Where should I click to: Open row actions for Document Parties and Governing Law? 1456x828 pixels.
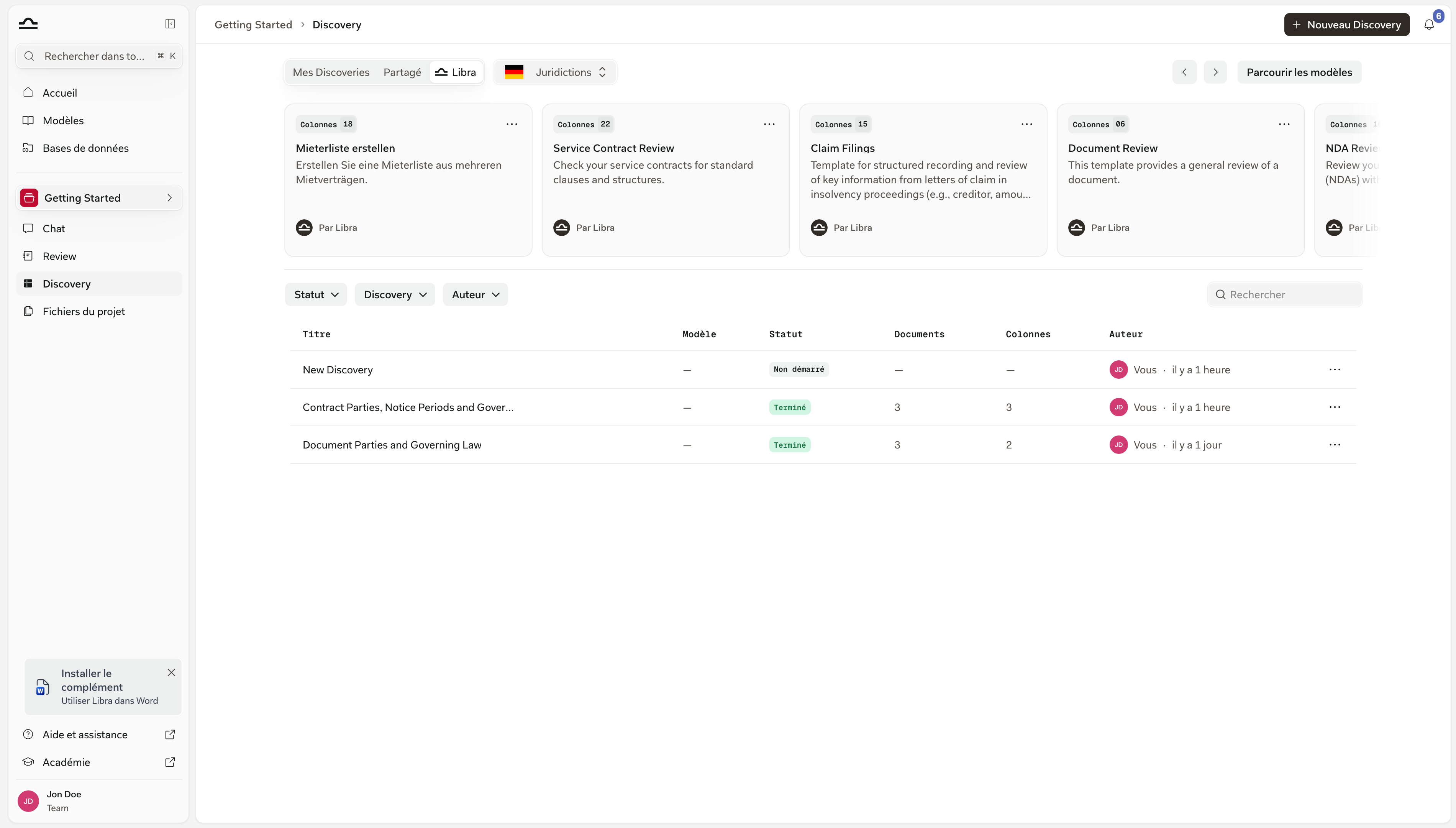coord(1335,445)
